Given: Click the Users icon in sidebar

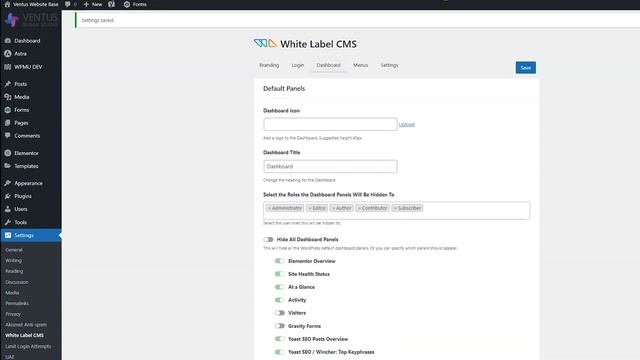Looking at the screenshot, I should tap(8, 209).
